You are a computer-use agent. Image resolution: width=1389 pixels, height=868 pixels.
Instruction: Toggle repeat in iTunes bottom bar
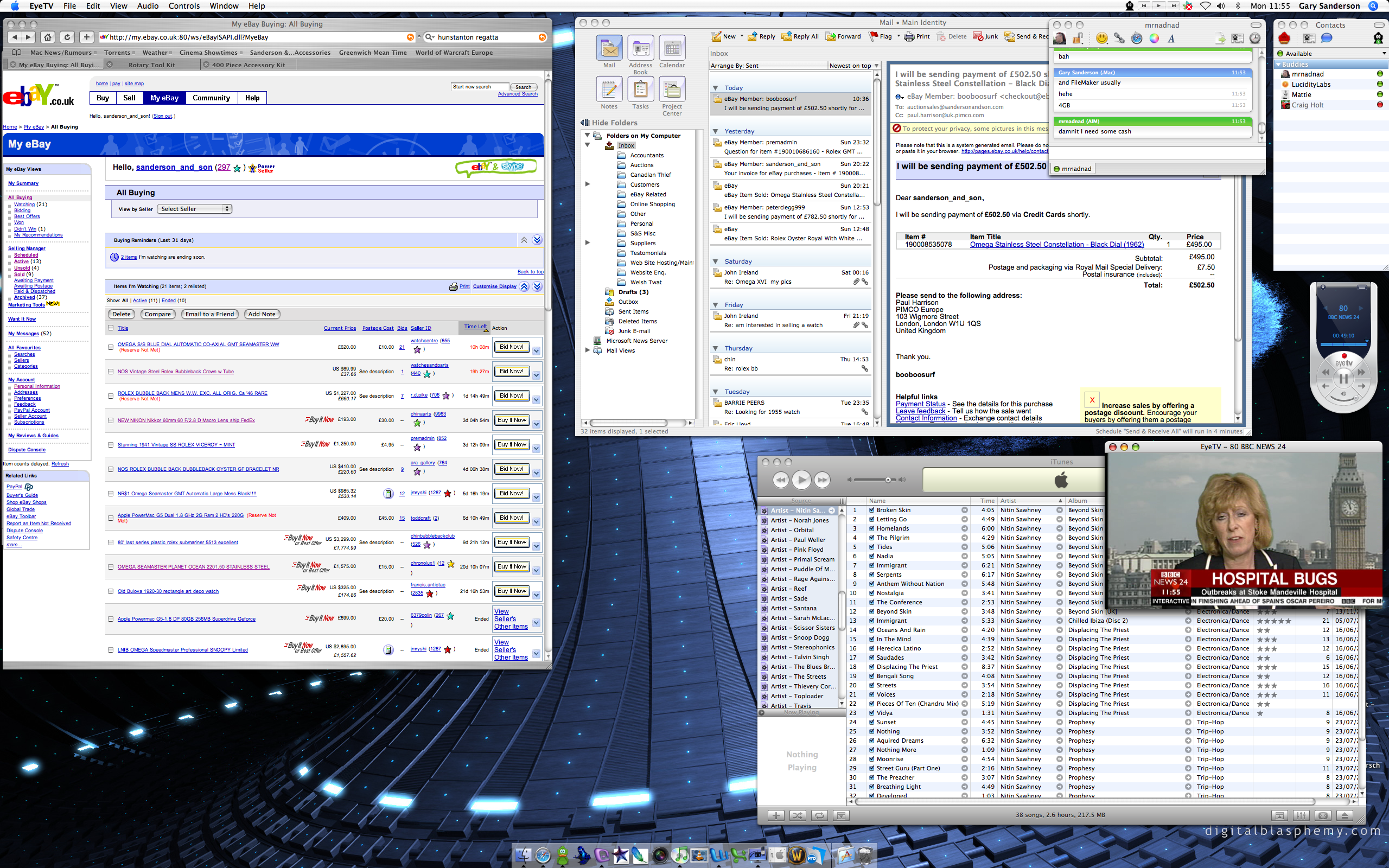[820, 815]
